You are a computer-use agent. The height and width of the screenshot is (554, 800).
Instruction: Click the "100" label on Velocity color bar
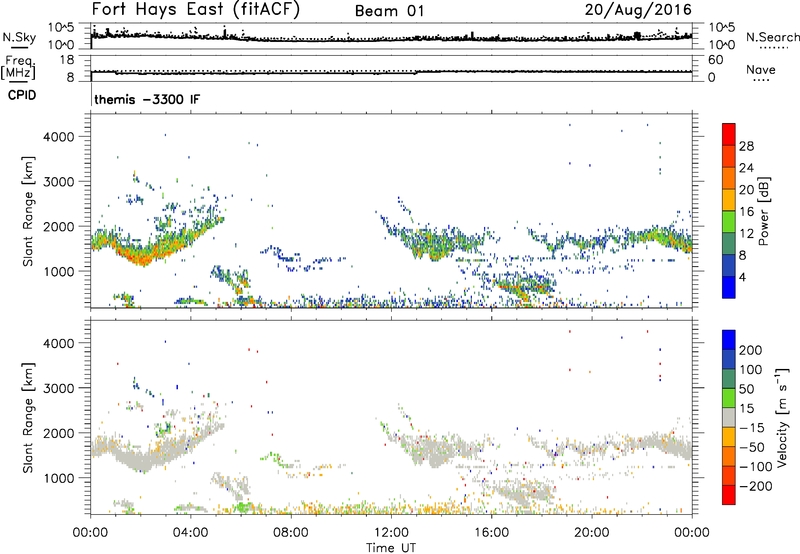tap(751, 370)
